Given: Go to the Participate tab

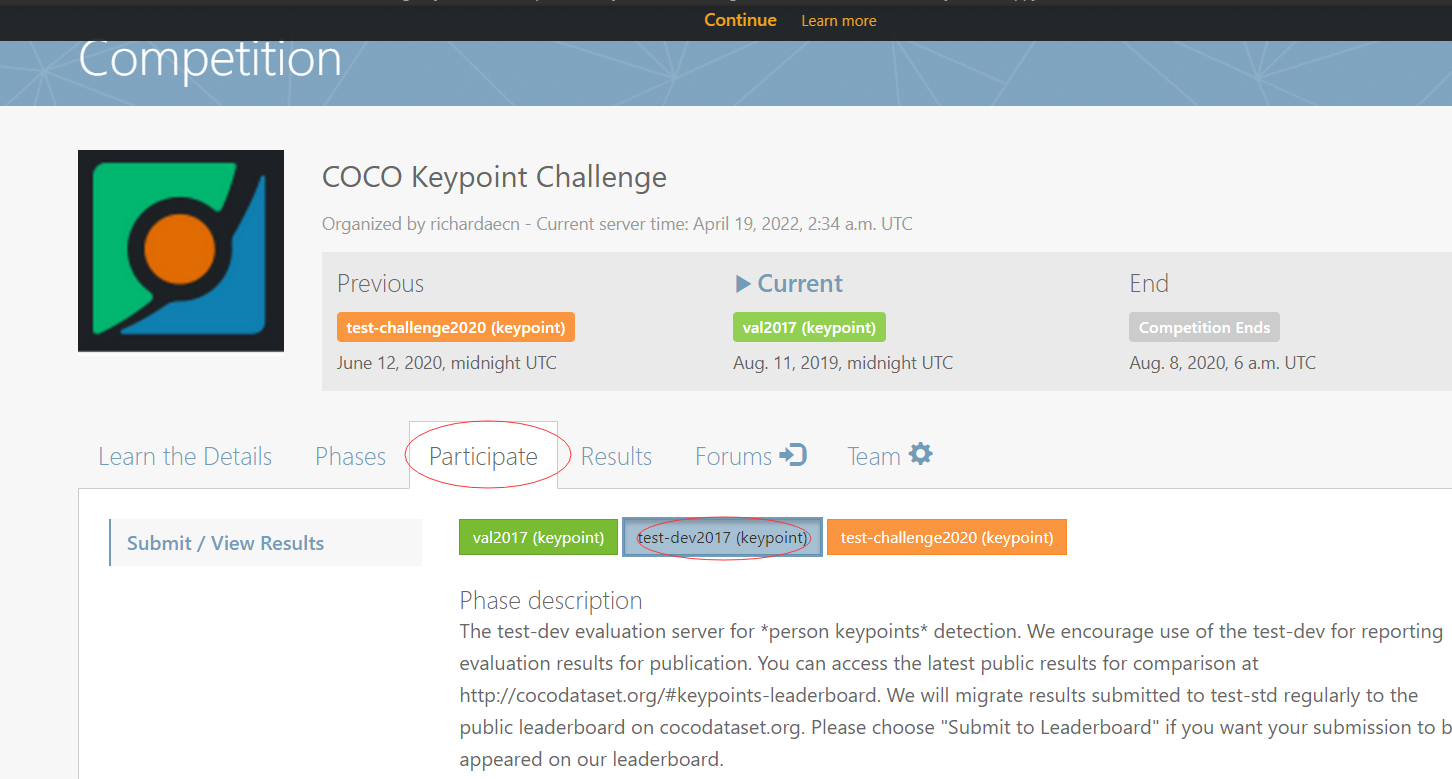Looking at the screenshot, I should pos(483,455).
